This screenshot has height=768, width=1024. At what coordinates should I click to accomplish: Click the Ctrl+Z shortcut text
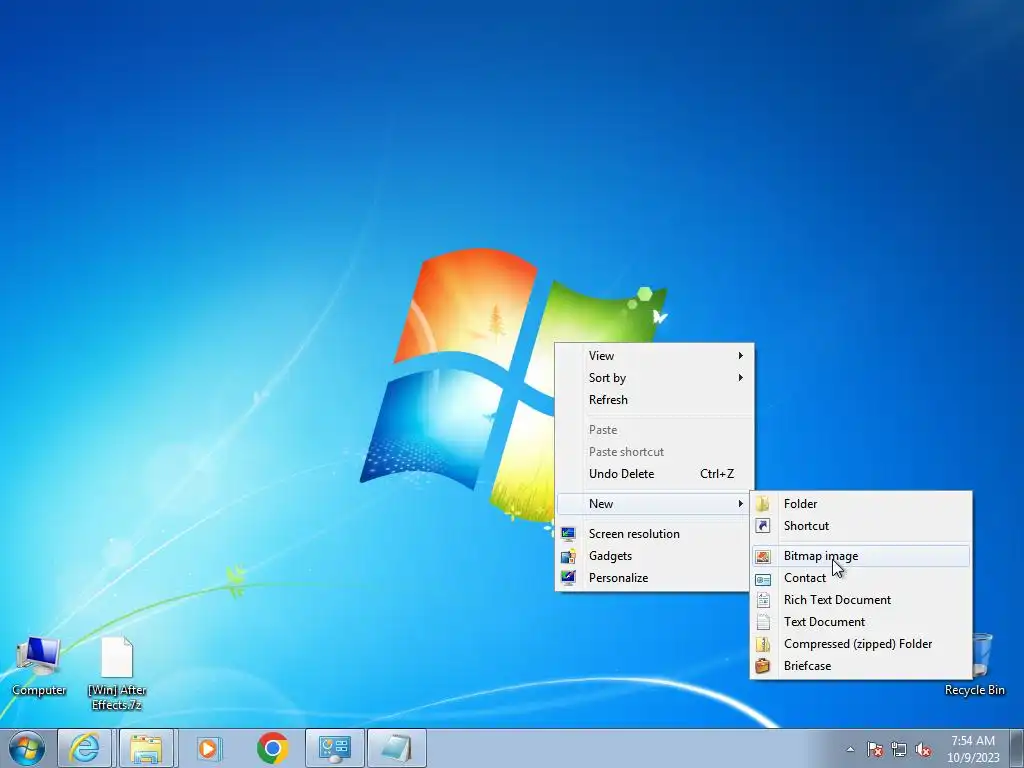pyautogui.click(x=717, y=473)
